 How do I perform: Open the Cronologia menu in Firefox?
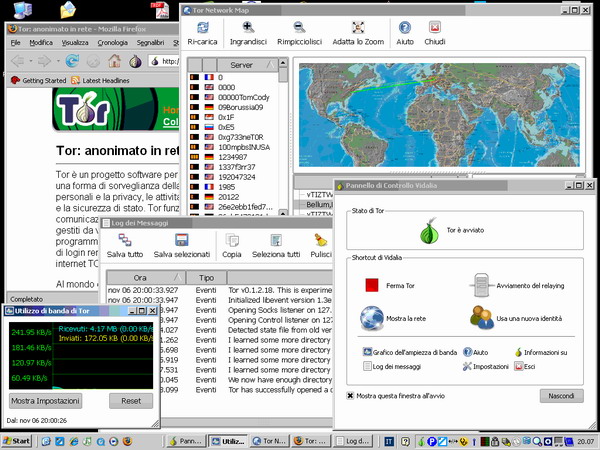(111, 43)
